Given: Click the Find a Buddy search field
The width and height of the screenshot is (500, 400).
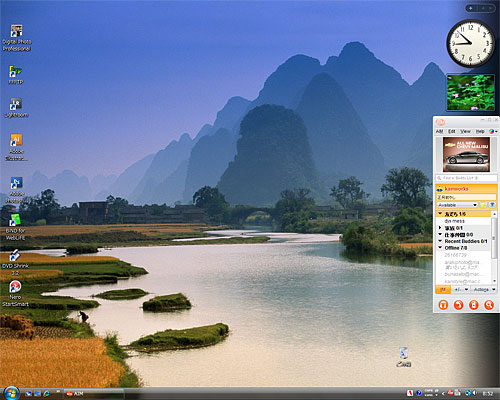Looking at the screenshot, I should coord(466,178).
